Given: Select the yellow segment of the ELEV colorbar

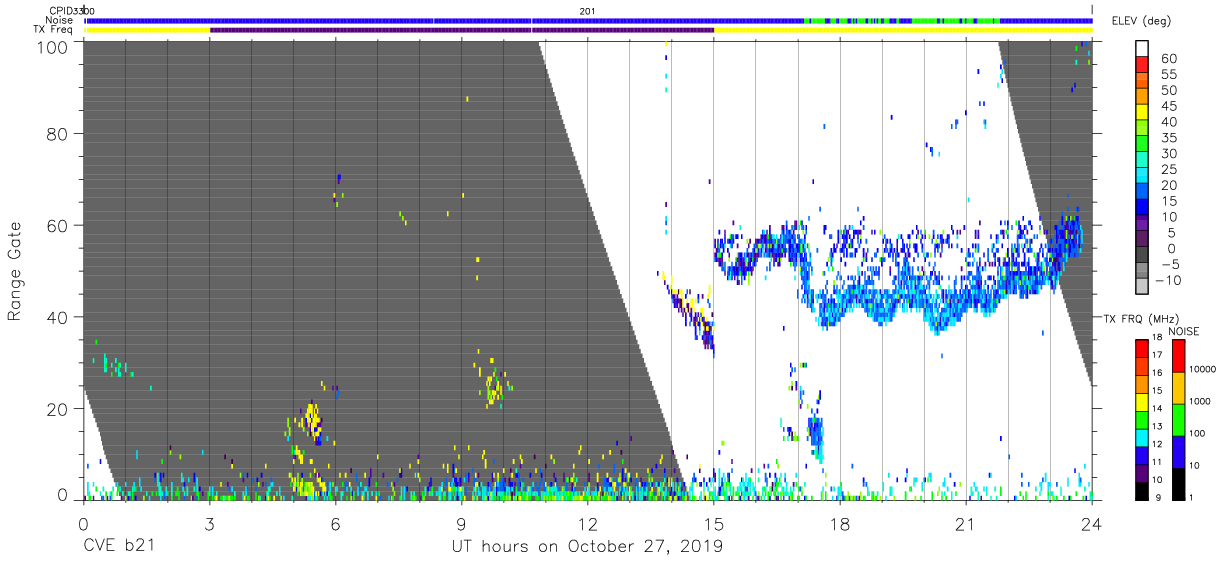Looking at the screenshot, I should point(1143,113).
